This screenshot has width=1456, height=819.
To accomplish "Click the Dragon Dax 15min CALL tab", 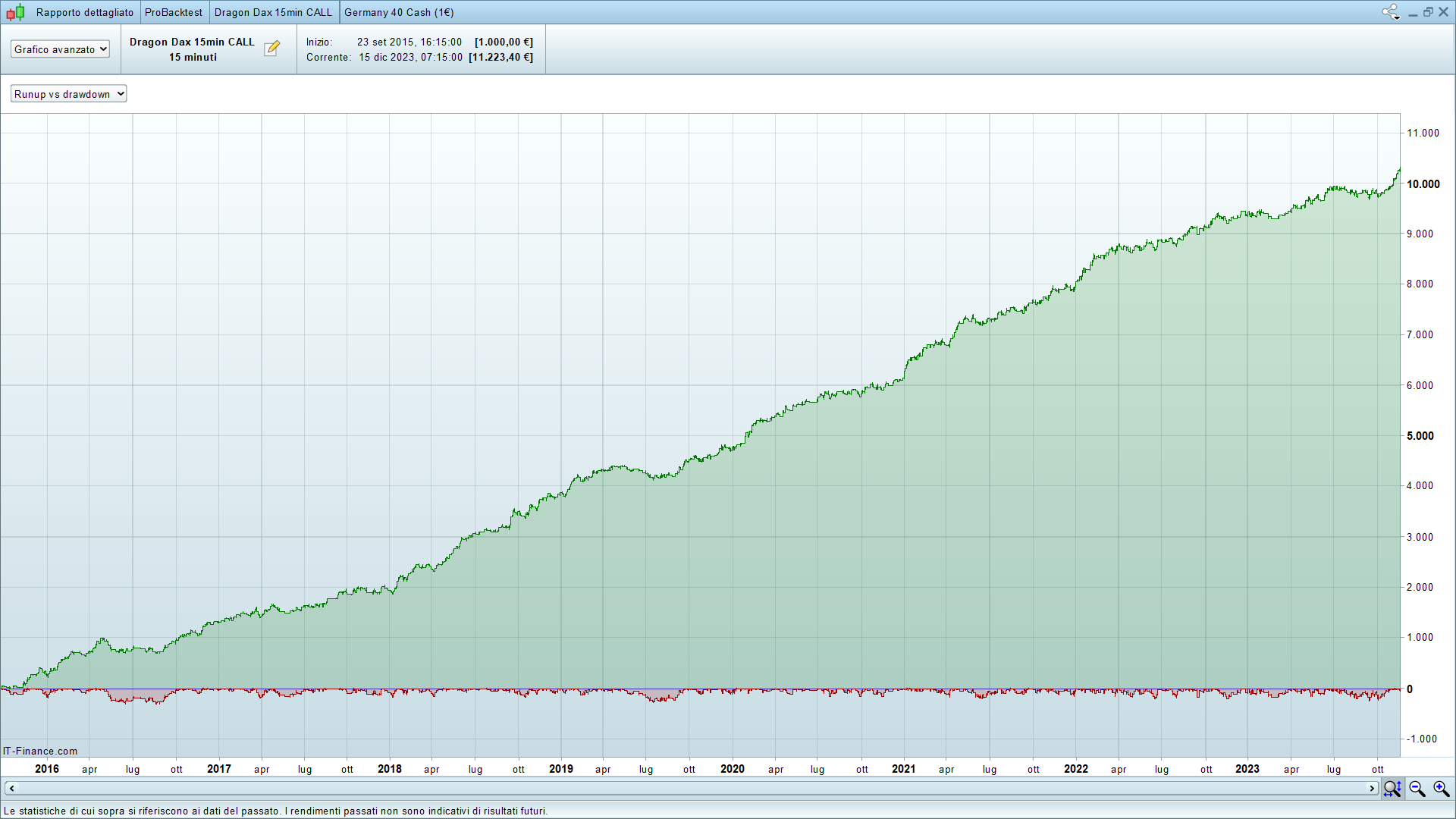I will tap(273, 12).
